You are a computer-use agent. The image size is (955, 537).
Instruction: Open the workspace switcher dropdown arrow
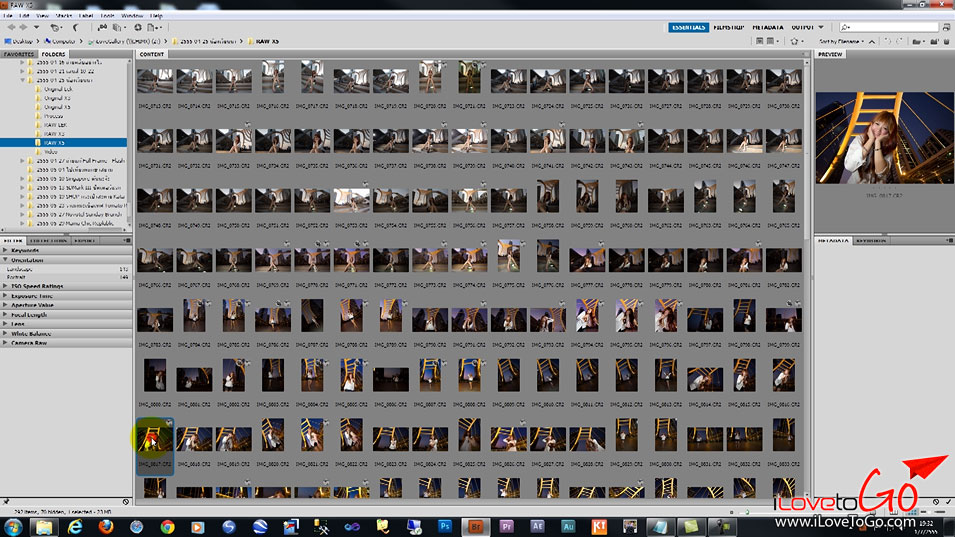pos(821,27)
